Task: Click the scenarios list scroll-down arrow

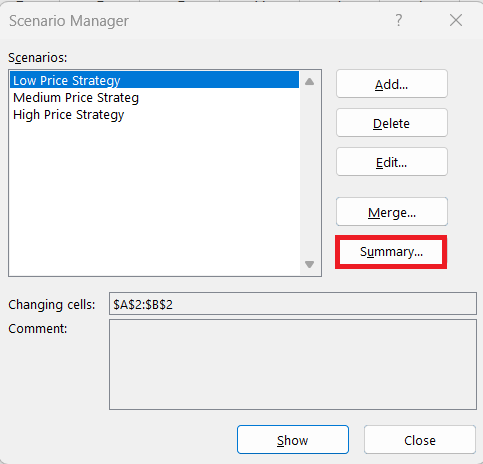Action: tap(309, 264)
